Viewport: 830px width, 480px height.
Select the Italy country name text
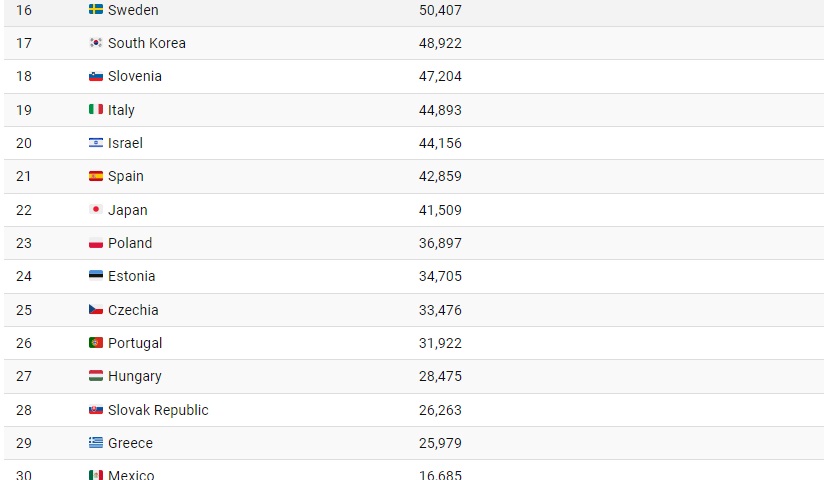(121, 110)
